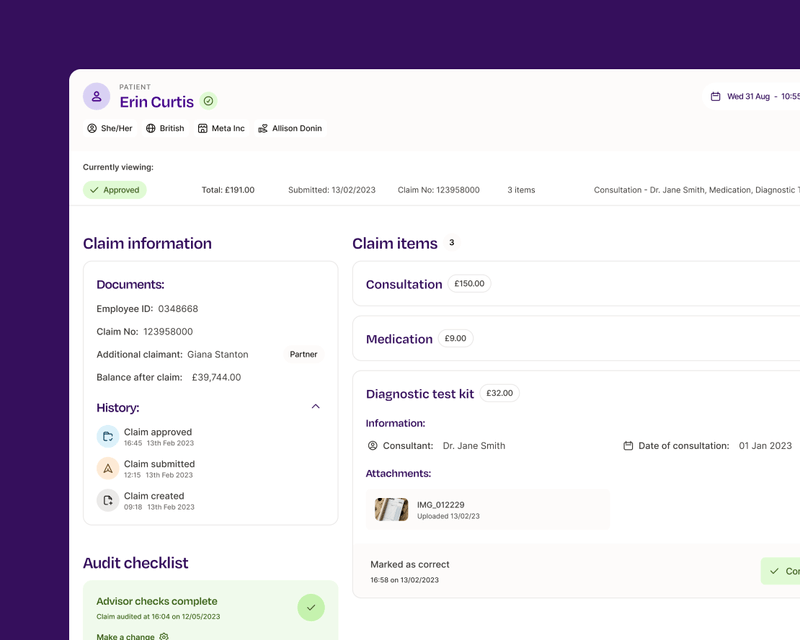Click the calendar icon beside Wed 31 Aug
Image resolution: width=800 pixels, height=640 pixels.
tap(716, 96)
